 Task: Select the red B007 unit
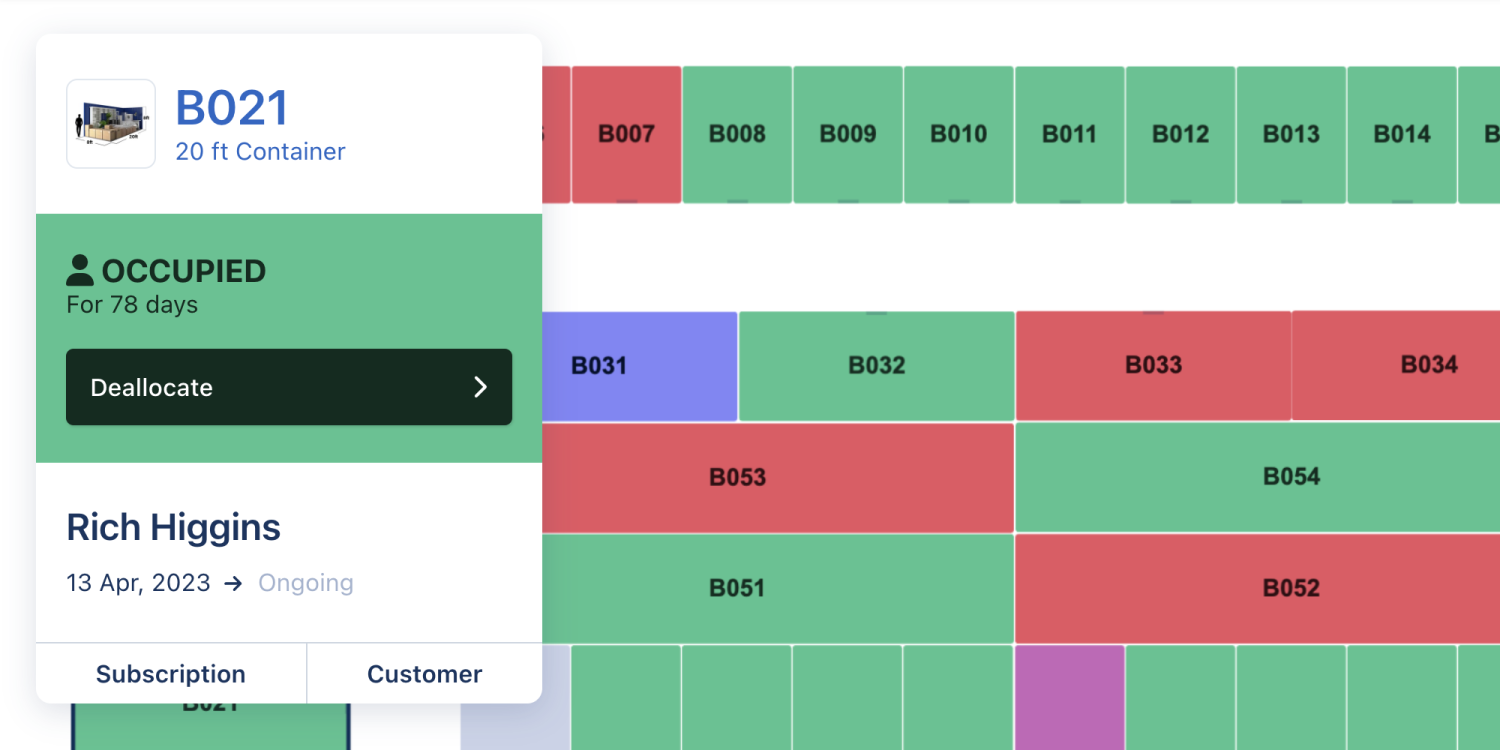pos(626,134)
